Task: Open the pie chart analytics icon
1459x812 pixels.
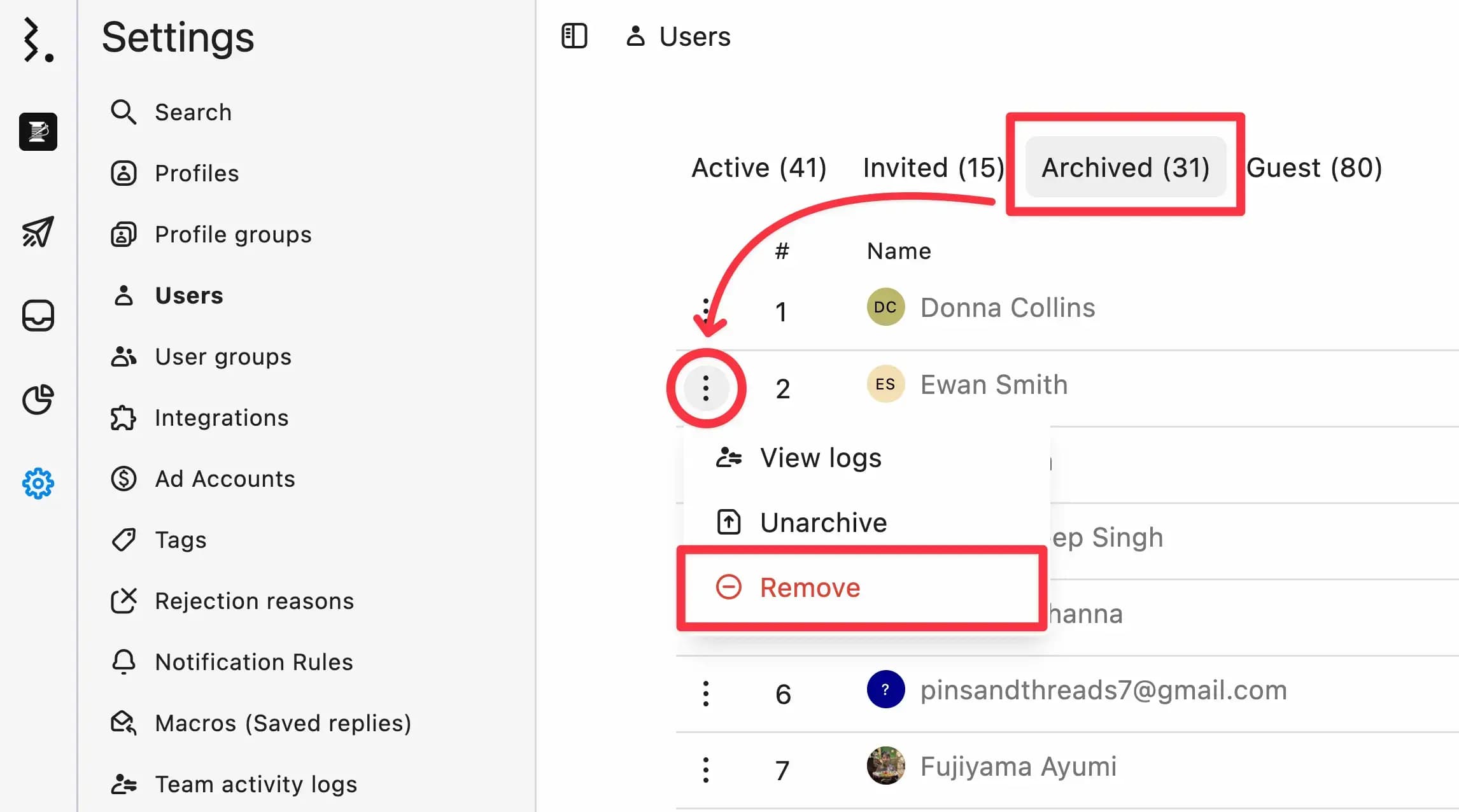Action: (38, 400)
